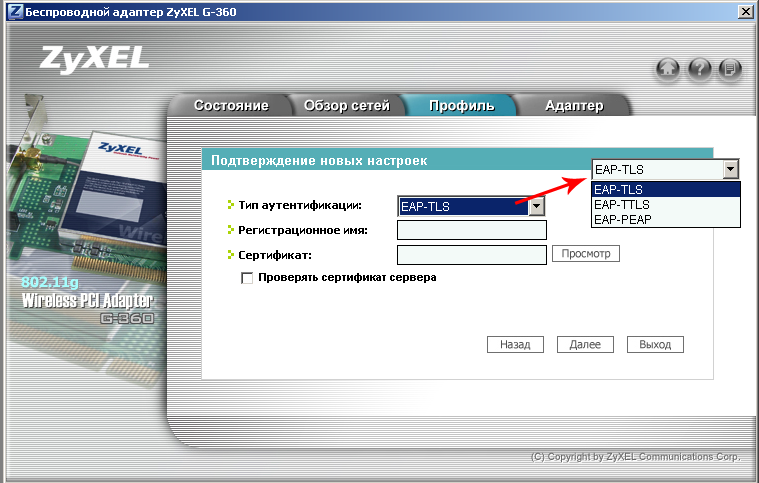Image resolution: width=759 pixels, height=483 pixels.
Task: Exit using the Выход button
Action: point(655,345)
